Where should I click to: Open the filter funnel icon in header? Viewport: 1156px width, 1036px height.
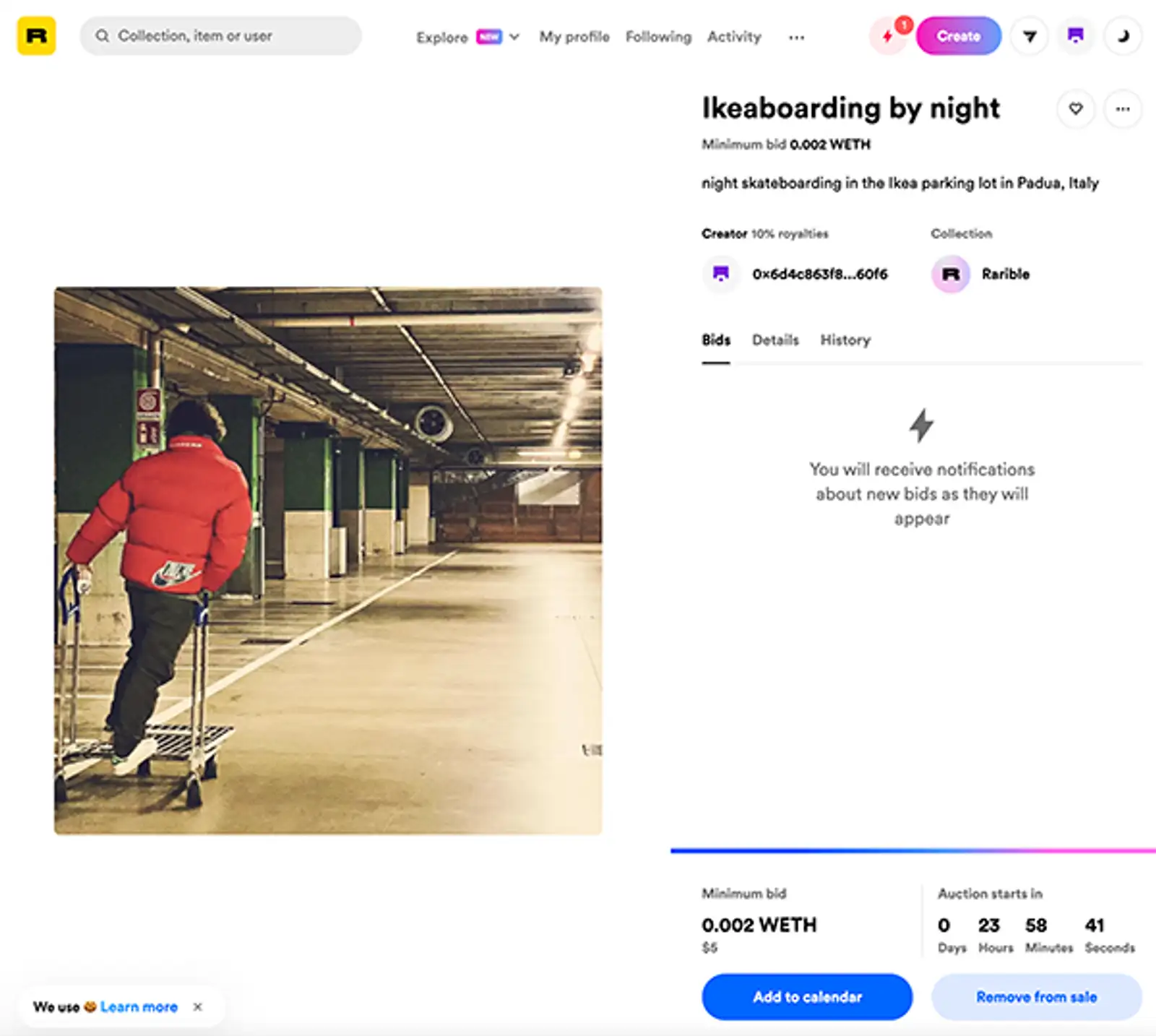click(1030, 36)
